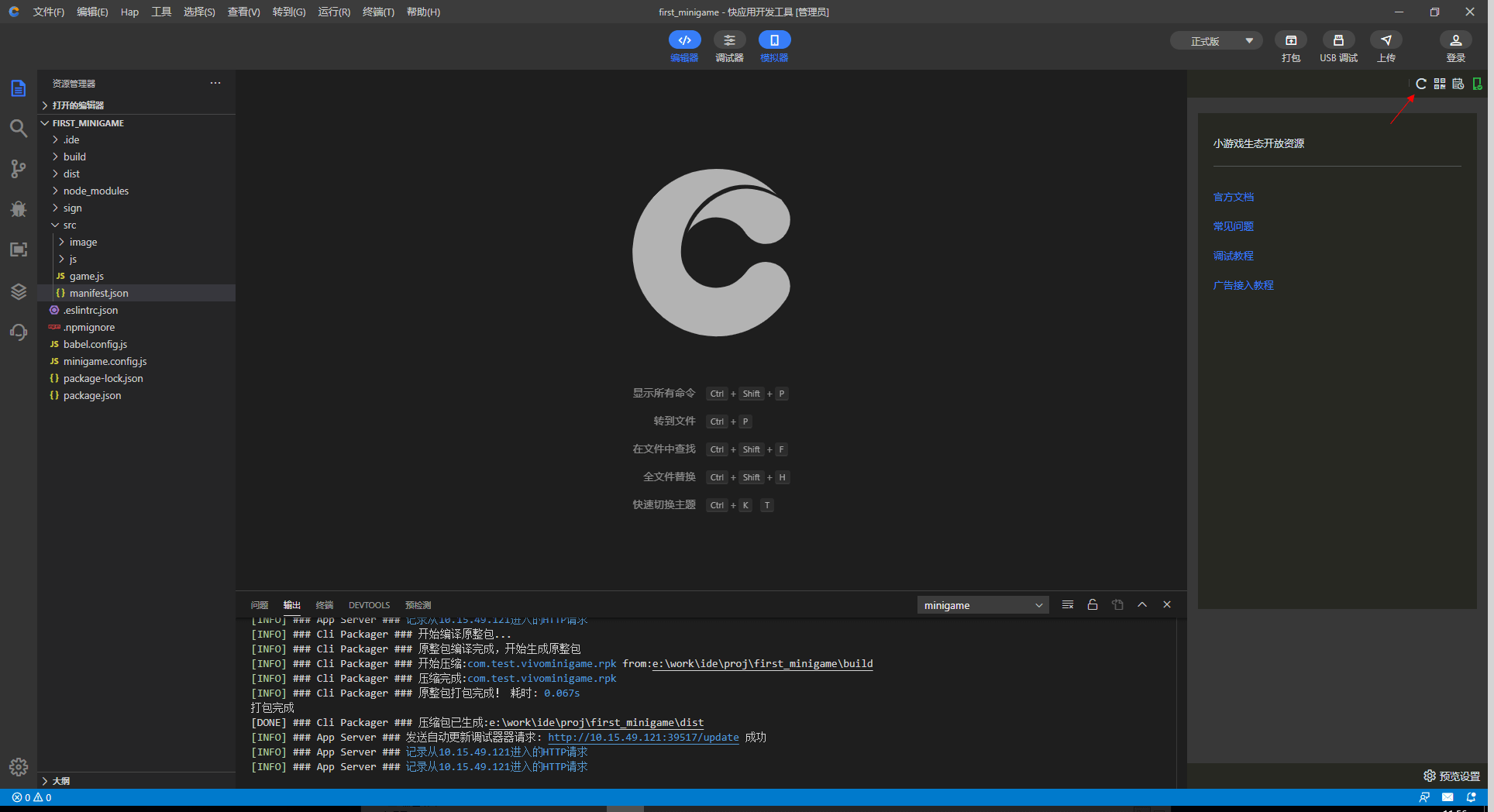Open the 常见问题 link
The image size is (1494, 812).
point(1234,226)
